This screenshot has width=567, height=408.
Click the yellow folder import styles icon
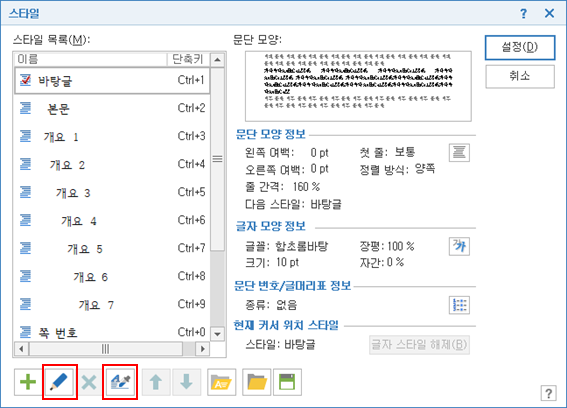pyautogui.click(x=257, y=382)
